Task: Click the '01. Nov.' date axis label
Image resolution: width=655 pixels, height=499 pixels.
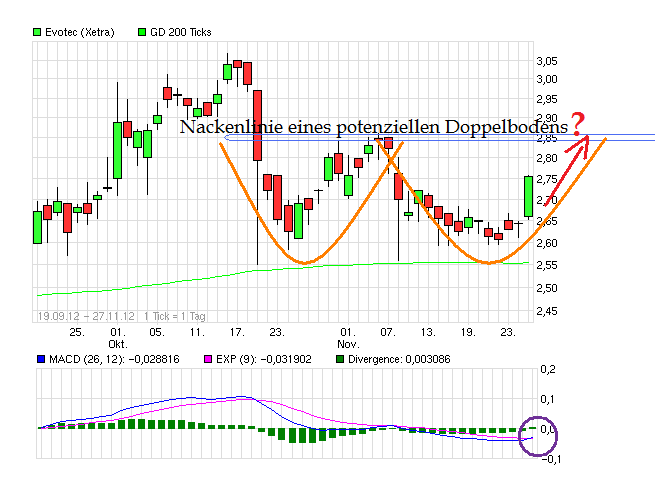Action: 348,338
